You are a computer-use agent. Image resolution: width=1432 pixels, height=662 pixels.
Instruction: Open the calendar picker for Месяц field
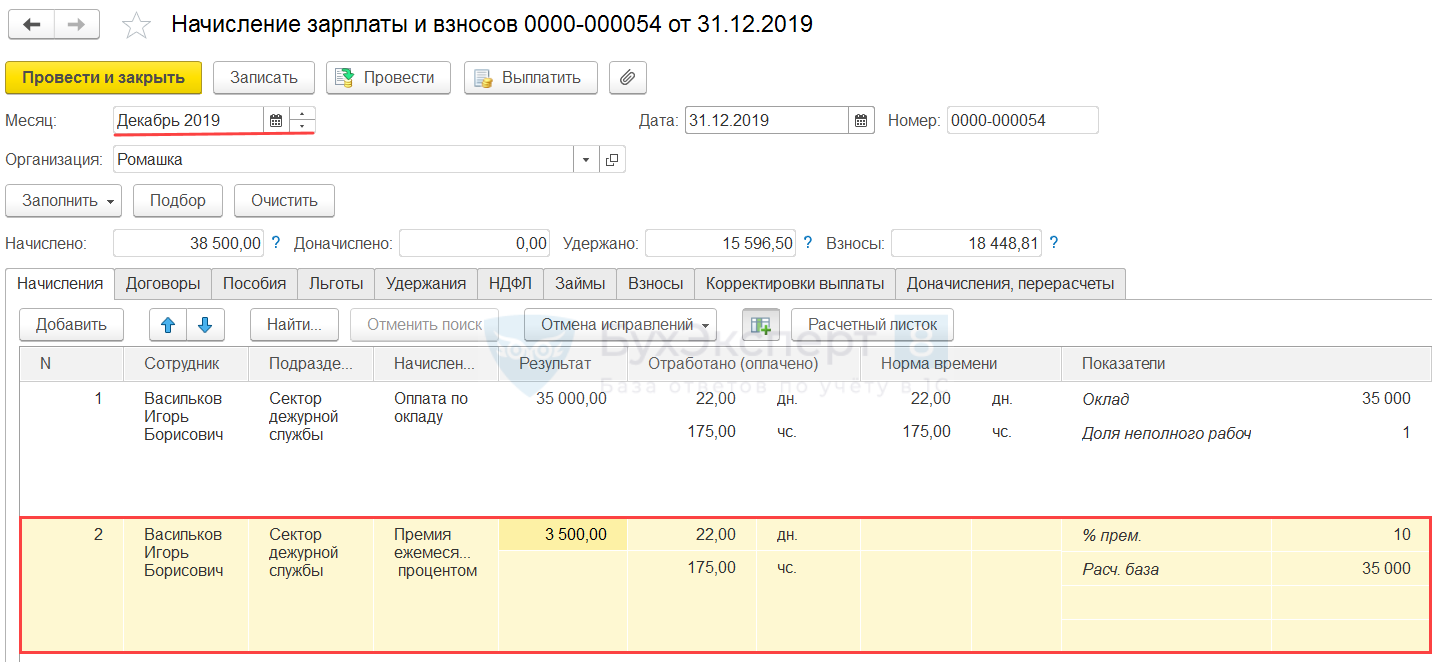276,121
